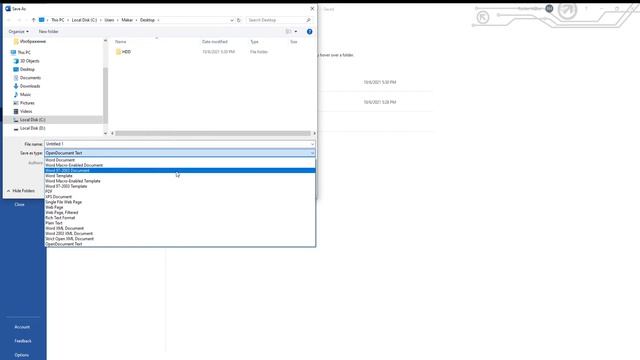Open the Изображения folder in the navigation pane
This screenshot has width=640, height=360.
33,42
